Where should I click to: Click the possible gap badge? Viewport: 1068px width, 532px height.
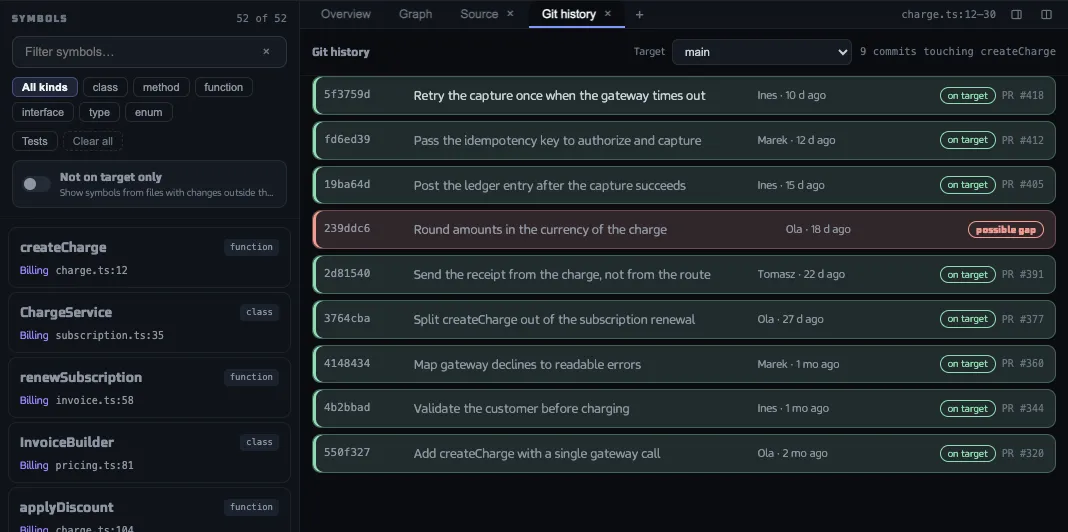click(x=1006, y=230)
